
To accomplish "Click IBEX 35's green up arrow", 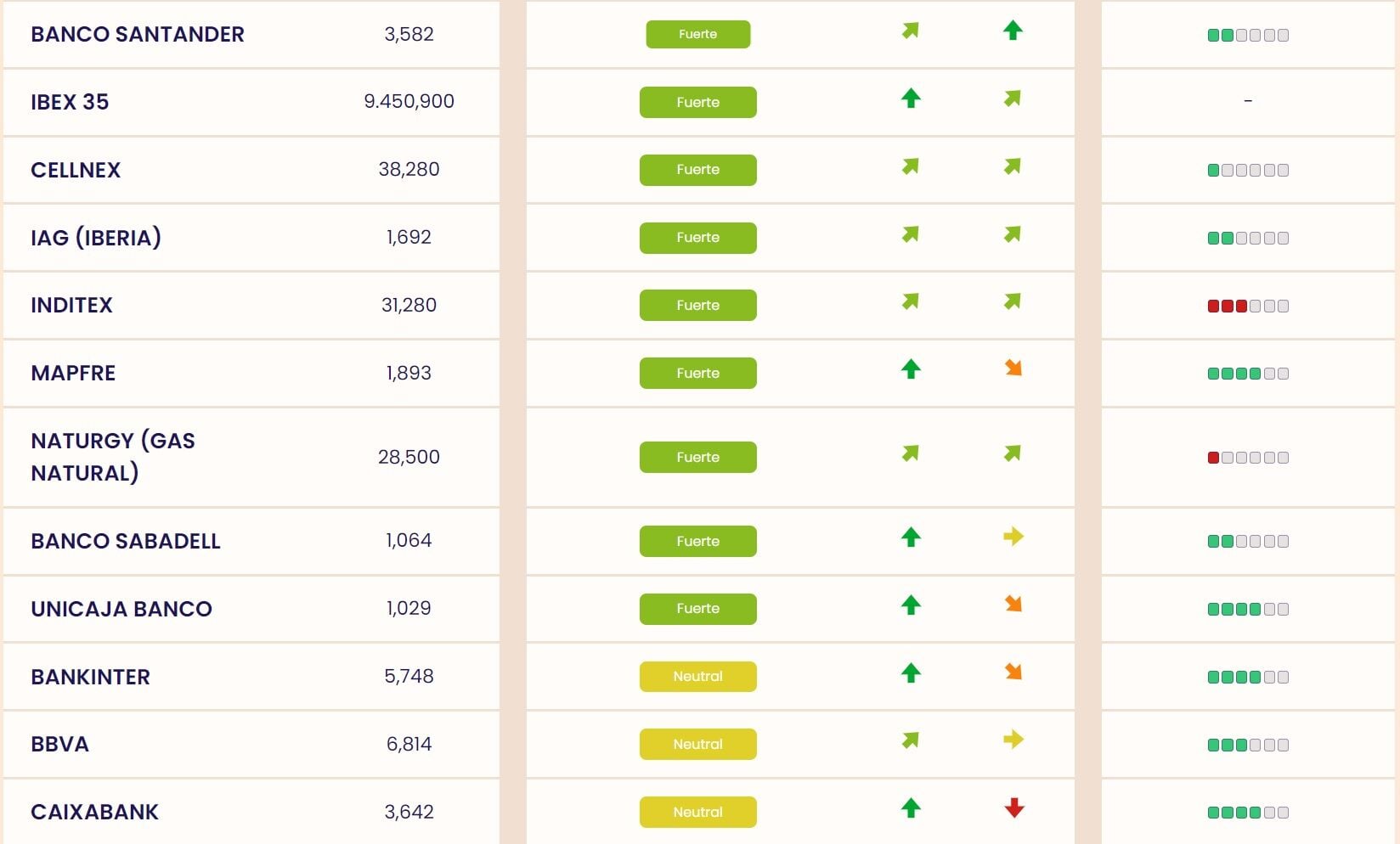I will coord(911,98).
